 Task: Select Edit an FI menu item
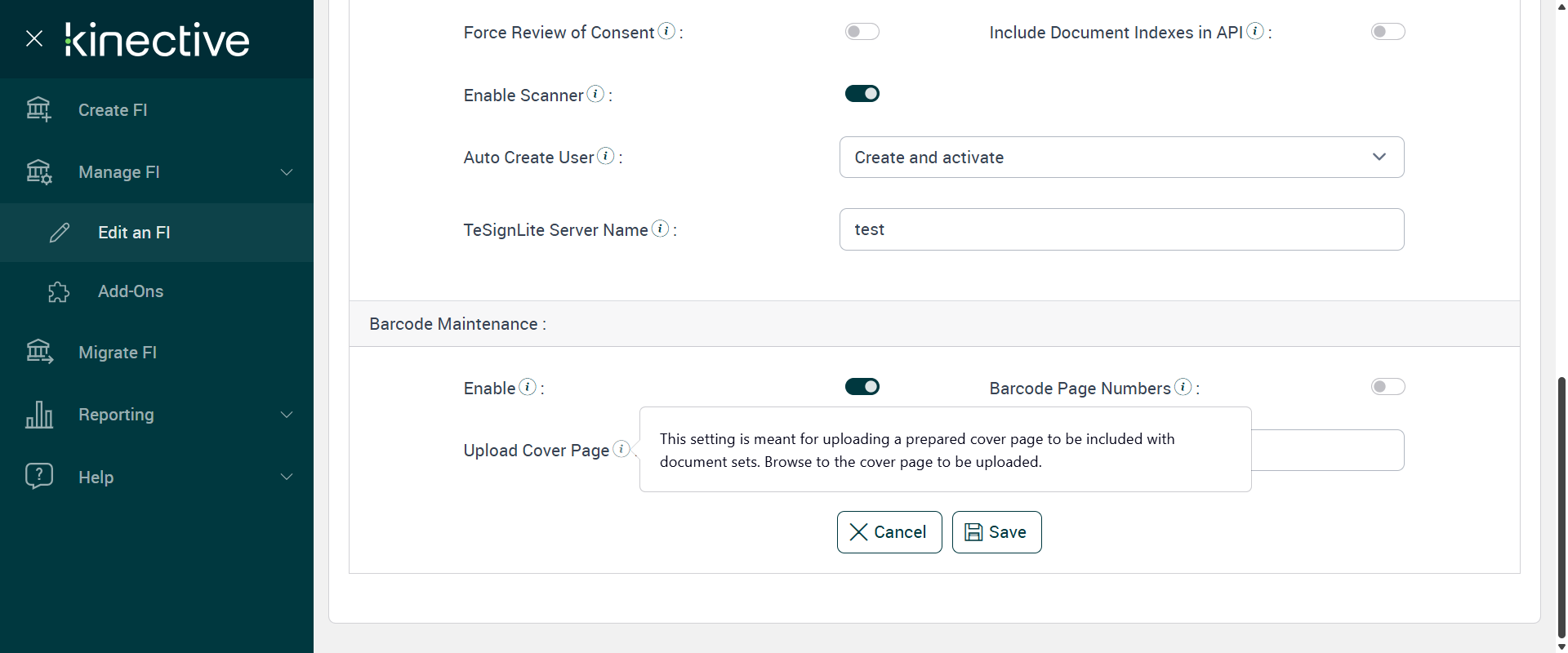point(134,233)
